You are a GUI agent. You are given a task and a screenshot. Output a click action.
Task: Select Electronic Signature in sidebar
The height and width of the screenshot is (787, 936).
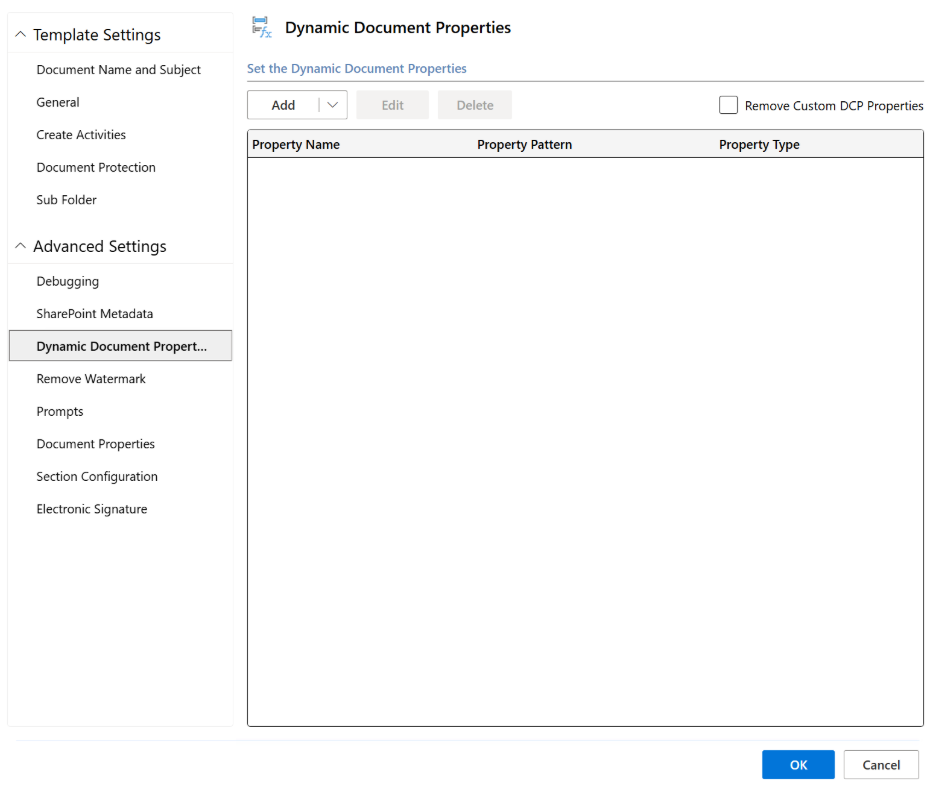pos(92,509)
